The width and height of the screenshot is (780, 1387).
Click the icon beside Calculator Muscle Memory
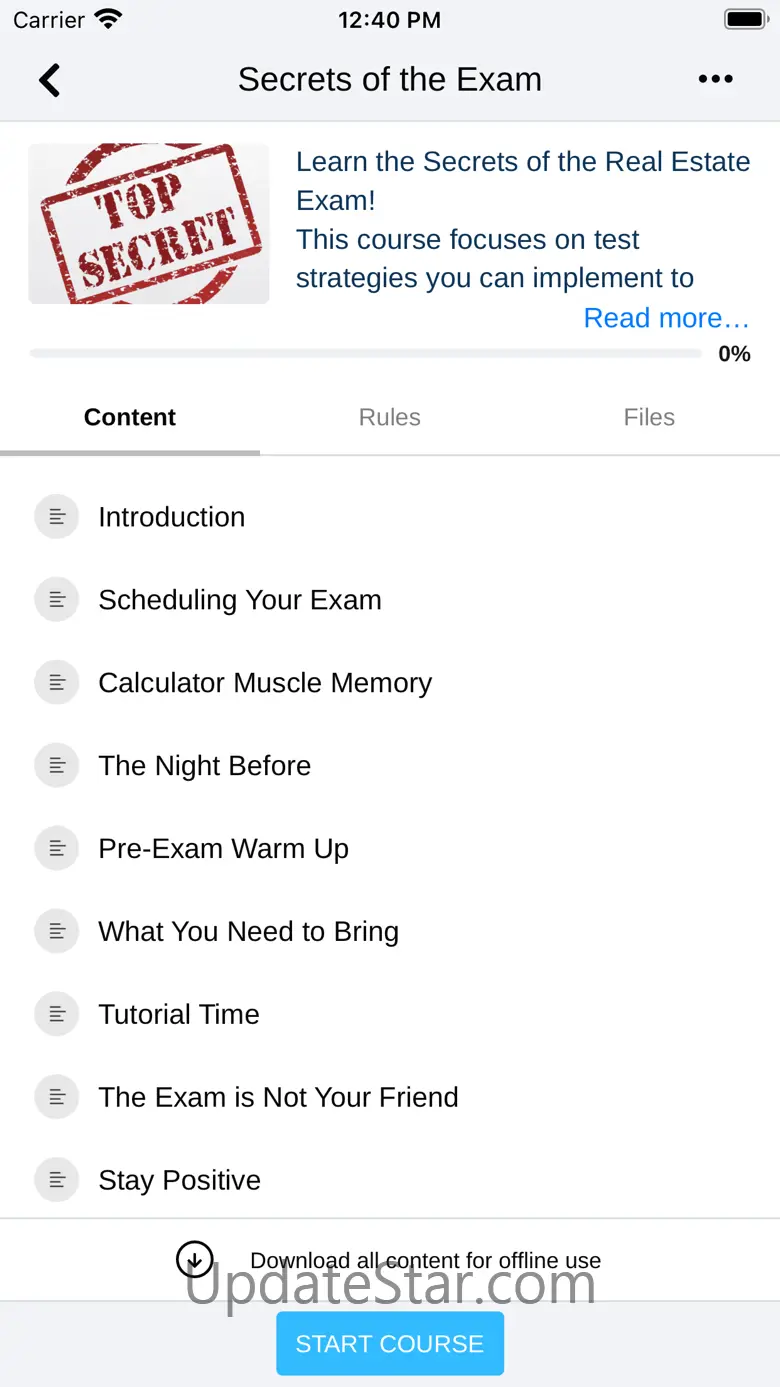click(x=57, y=683)
